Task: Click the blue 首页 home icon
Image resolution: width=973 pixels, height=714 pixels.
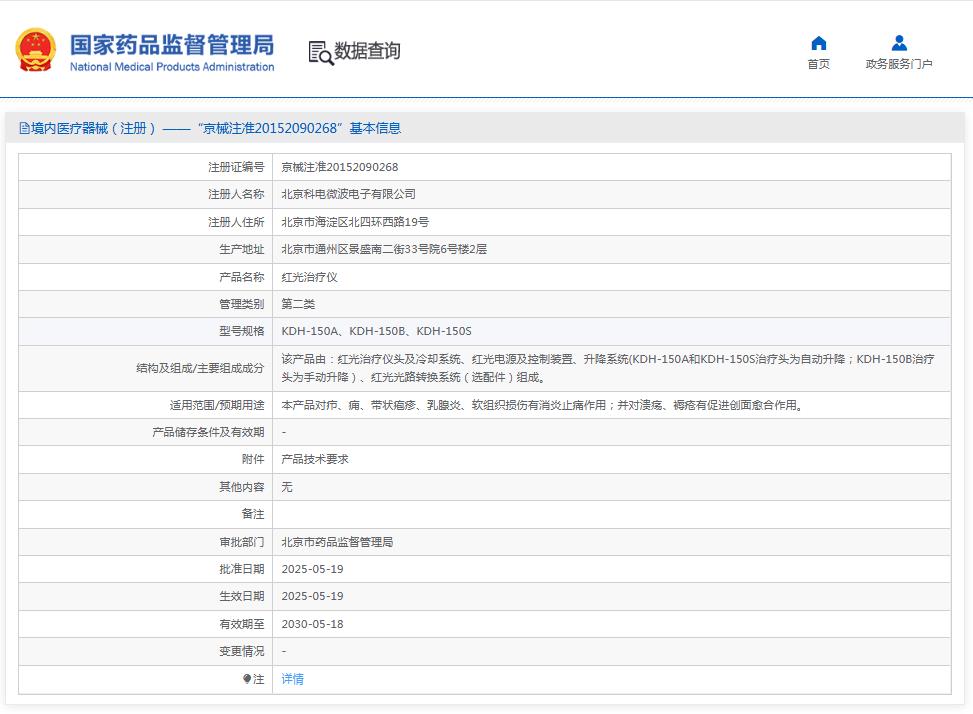Action: (818, 41)
